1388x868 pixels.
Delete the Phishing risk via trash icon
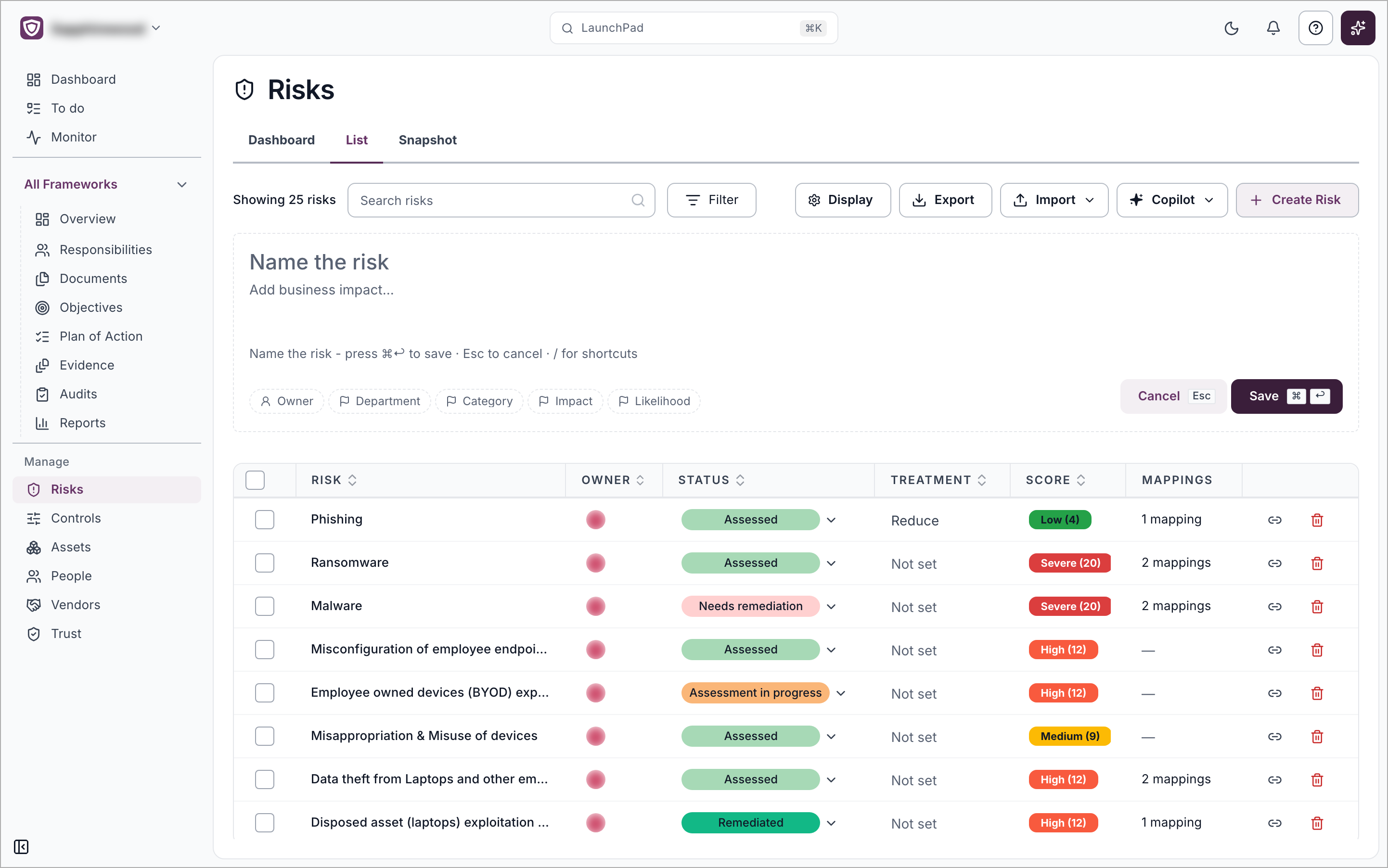(x=1317, y=520)
